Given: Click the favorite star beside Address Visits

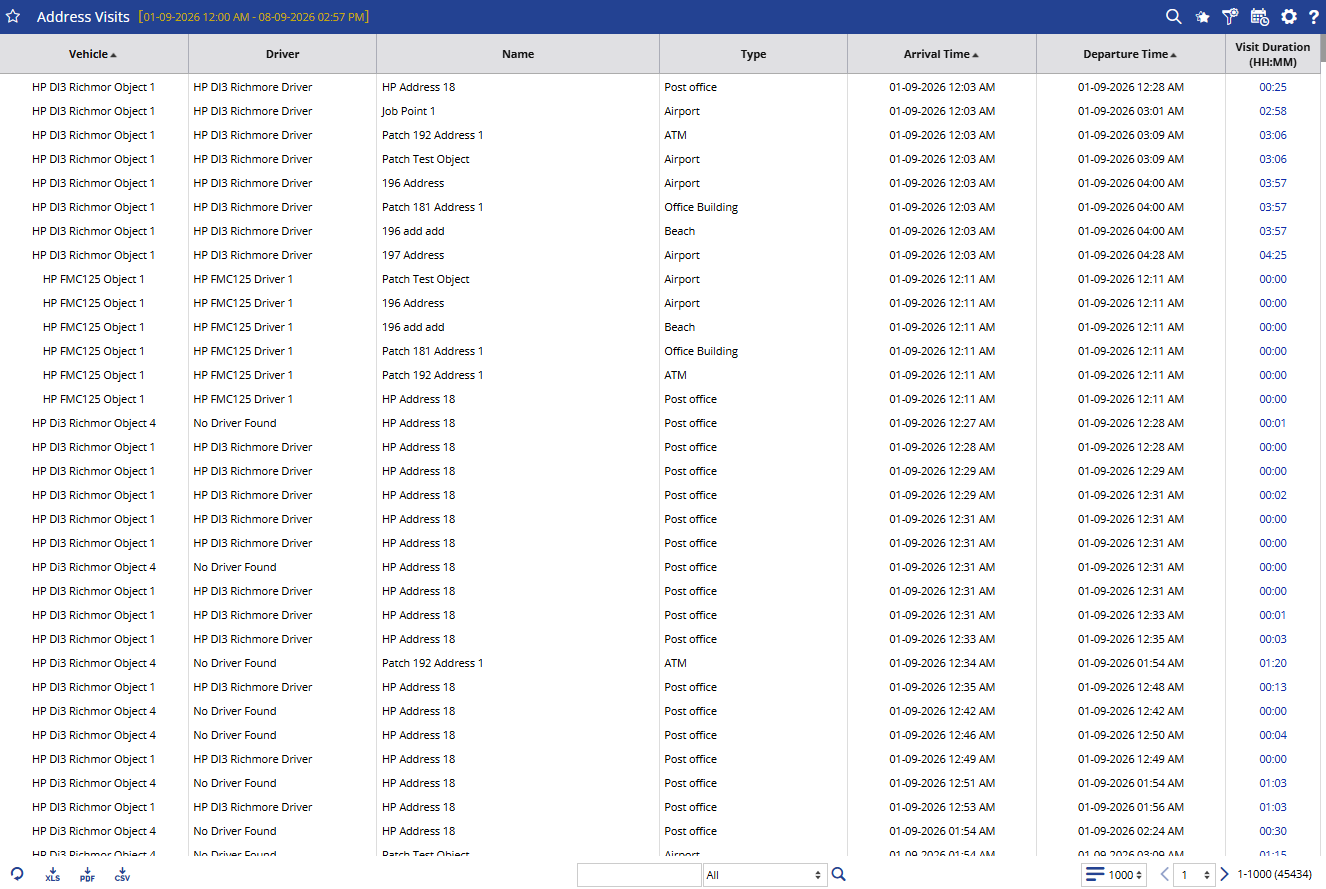Looking at the screenshot, I should tap(13, 17).
